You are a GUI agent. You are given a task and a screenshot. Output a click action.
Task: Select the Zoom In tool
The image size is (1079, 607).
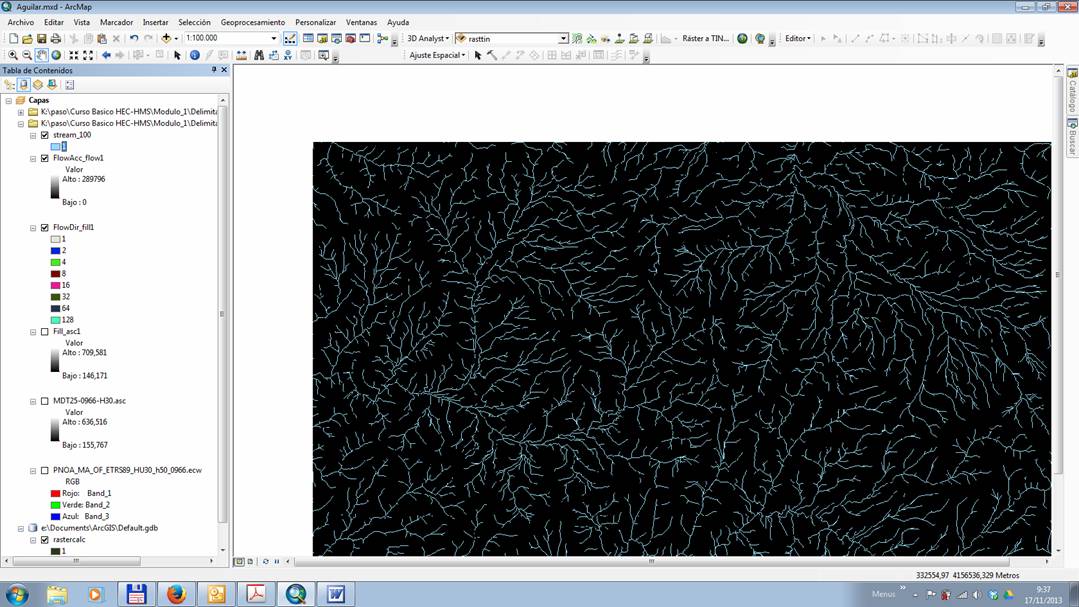pyautogui.click(x=12, y=55)
